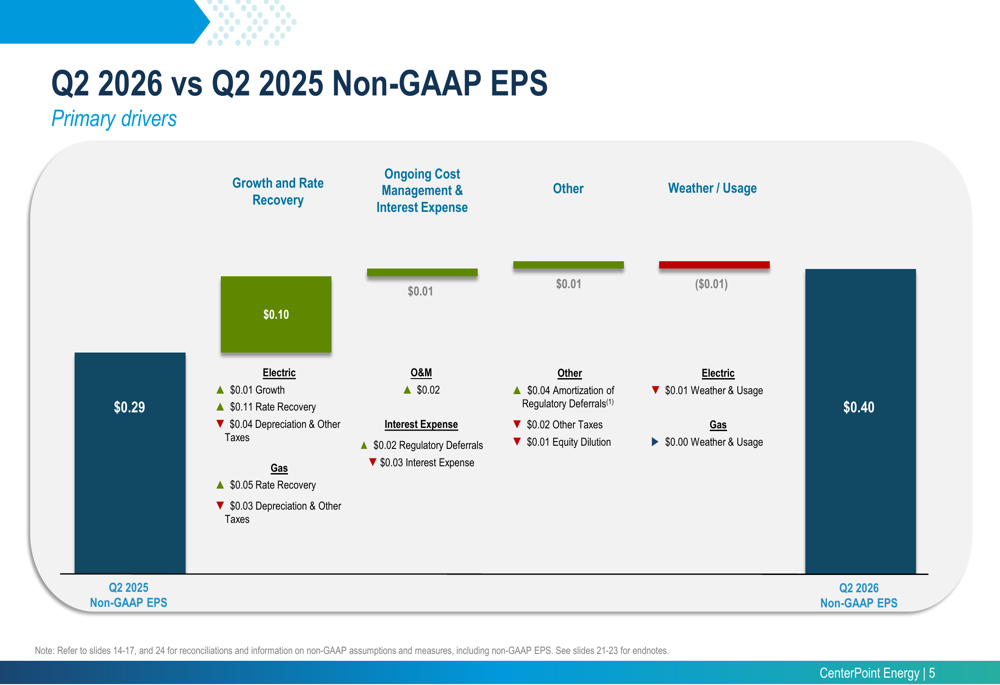Screen dimensions: 1000x685
Task: Click the dark blue $0.40 Q2 2026 bar
Action: click(x=860, y=421)
